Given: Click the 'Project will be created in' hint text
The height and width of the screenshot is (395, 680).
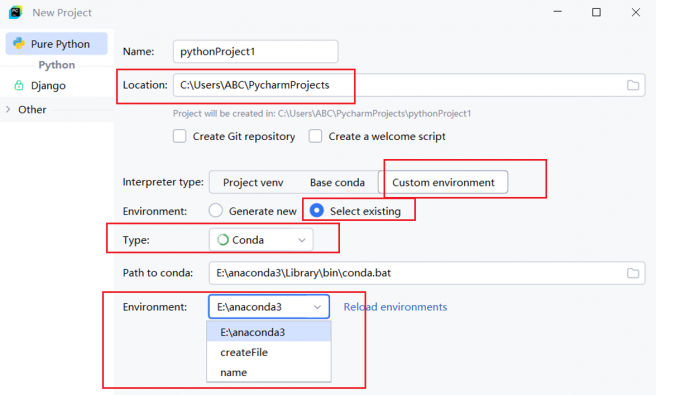Looking at the screenshot, I should click(322, 114).
